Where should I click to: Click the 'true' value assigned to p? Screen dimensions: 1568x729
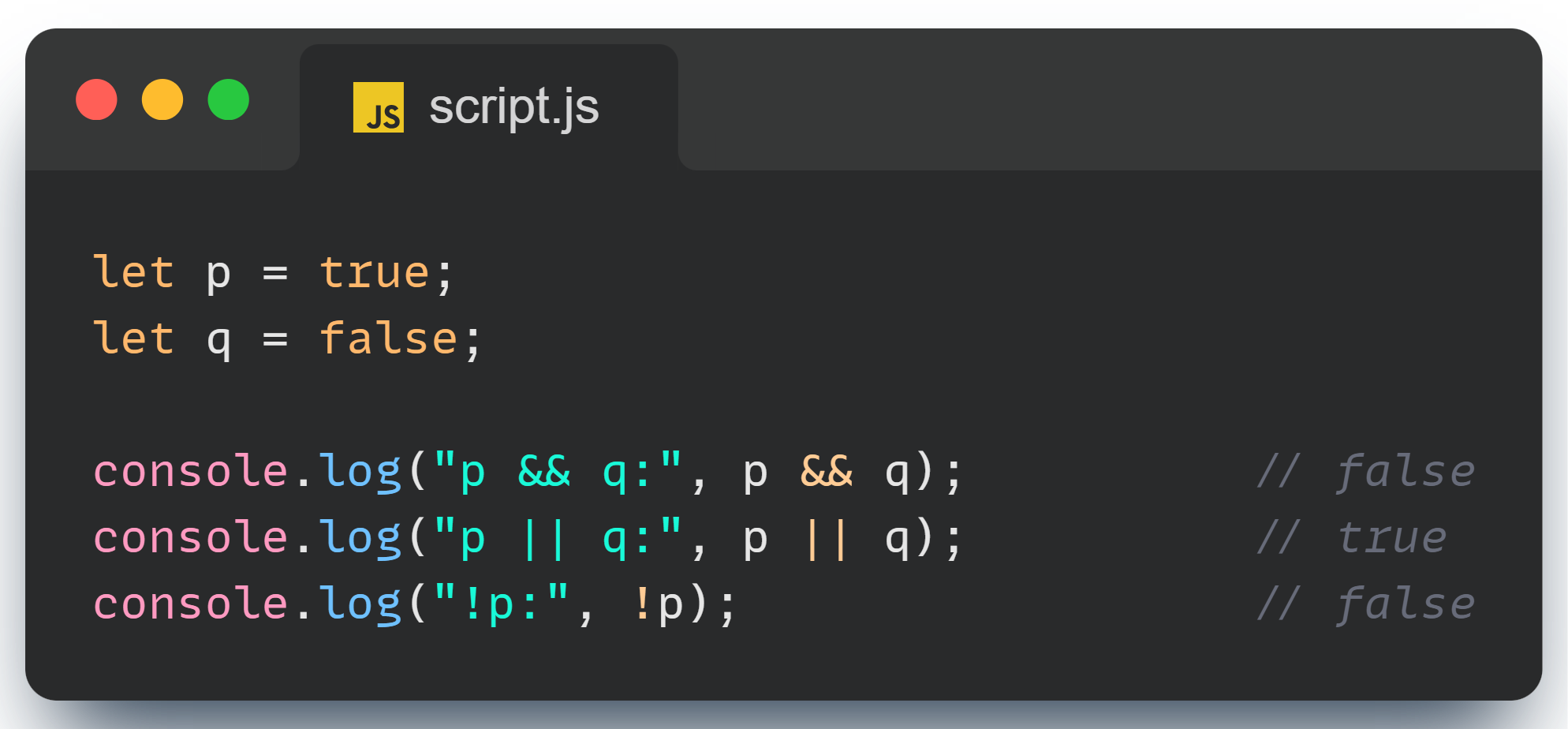pyautogui.click(x=375, y=273)
